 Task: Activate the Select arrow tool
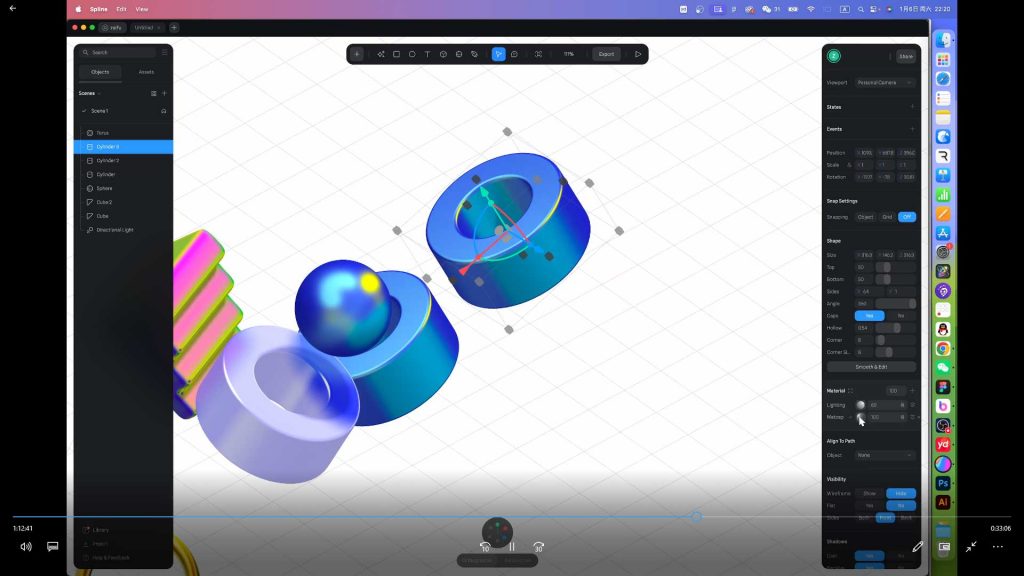pyautogui.click(x=498, y=54)
